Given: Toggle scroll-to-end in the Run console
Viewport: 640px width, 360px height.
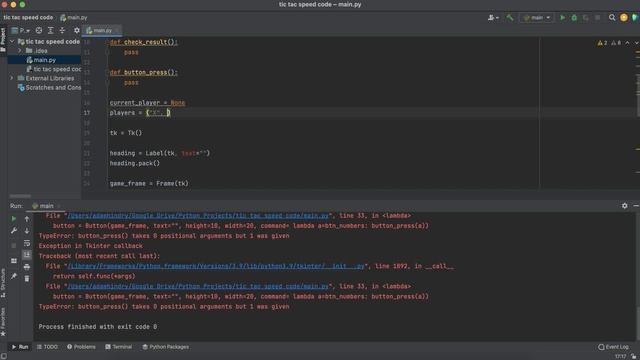Looking at the screenshot, I should (x=27, y=255).
